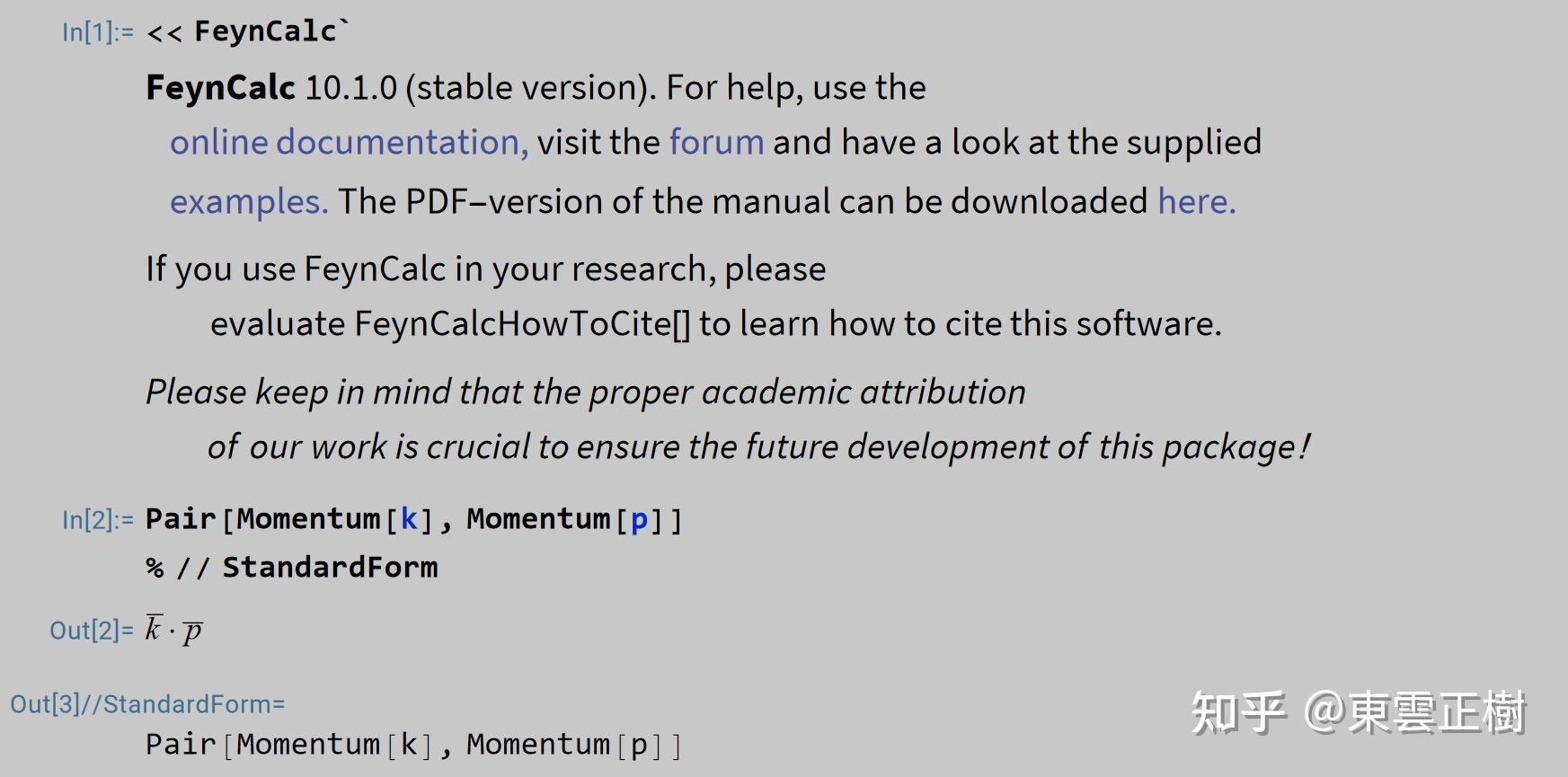Select the In[2]:= cell label
Viewport: 1568px width, 777px height.
click(x=97, y=520)
